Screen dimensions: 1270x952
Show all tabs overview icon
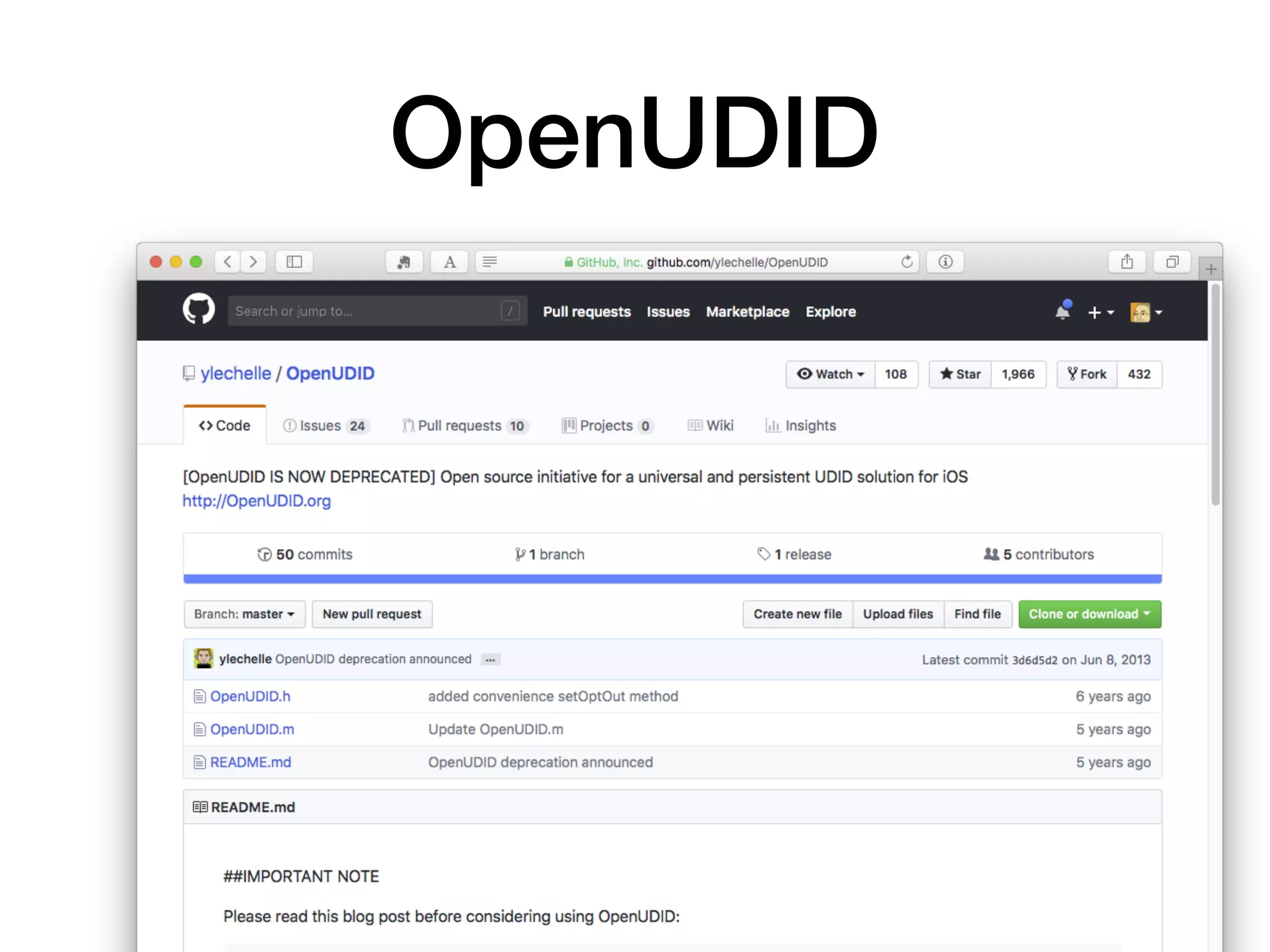pyautogui.click(x=1172, y=262)
